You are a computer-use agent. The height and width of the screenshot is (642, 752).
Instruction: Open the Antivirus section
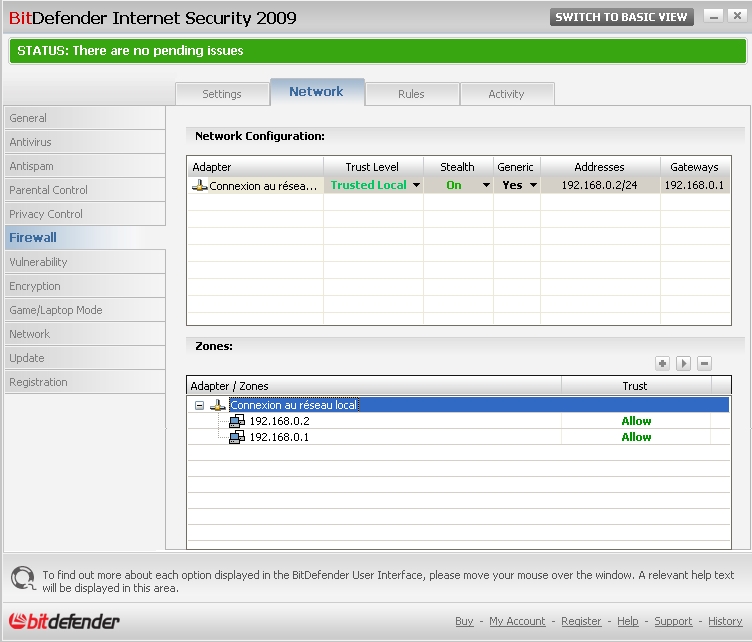[x=85, y=142]
